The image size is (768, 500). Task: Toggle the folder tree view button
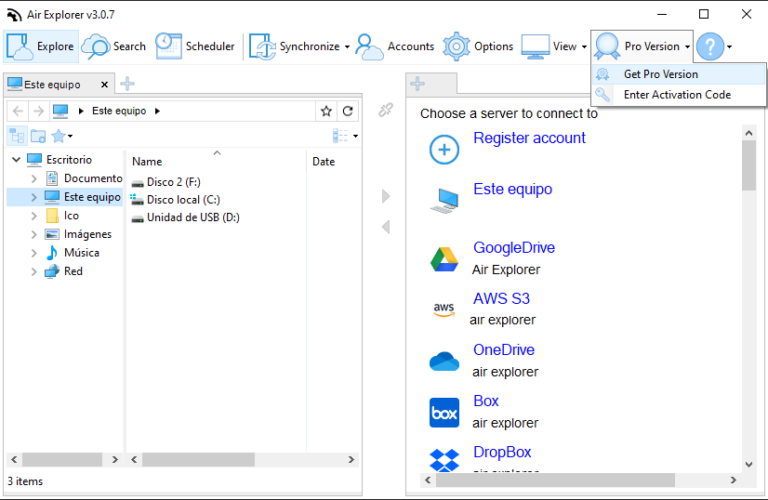click(16, 136)
